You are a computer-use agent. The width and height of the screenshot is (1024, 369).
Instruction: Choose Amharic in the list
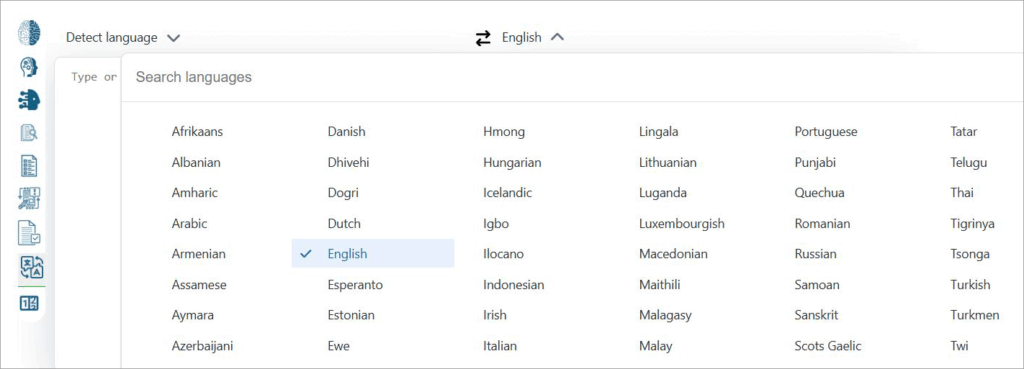tap(195, 193)
